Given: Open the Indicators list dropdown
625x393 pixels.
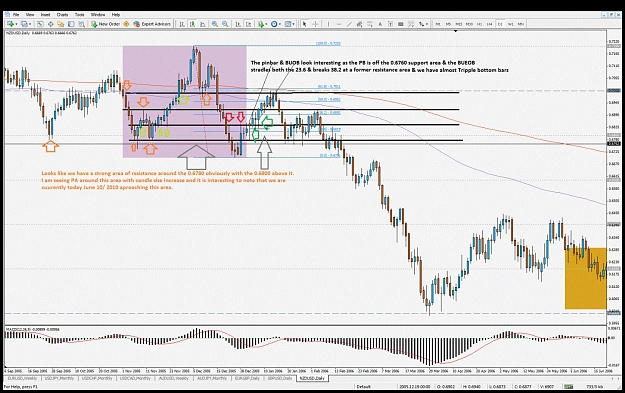Looking at the screenshot, I should tap(262, 24).
